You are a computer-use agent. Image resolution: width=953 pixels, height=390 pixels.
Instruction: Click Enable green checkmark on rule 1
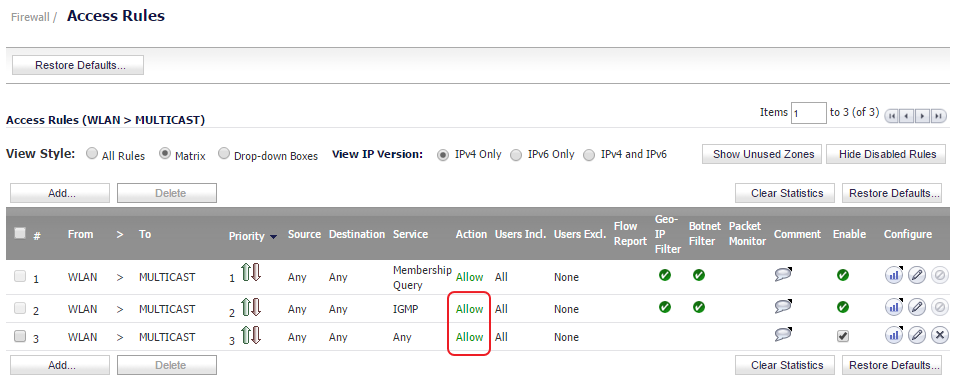842,275
